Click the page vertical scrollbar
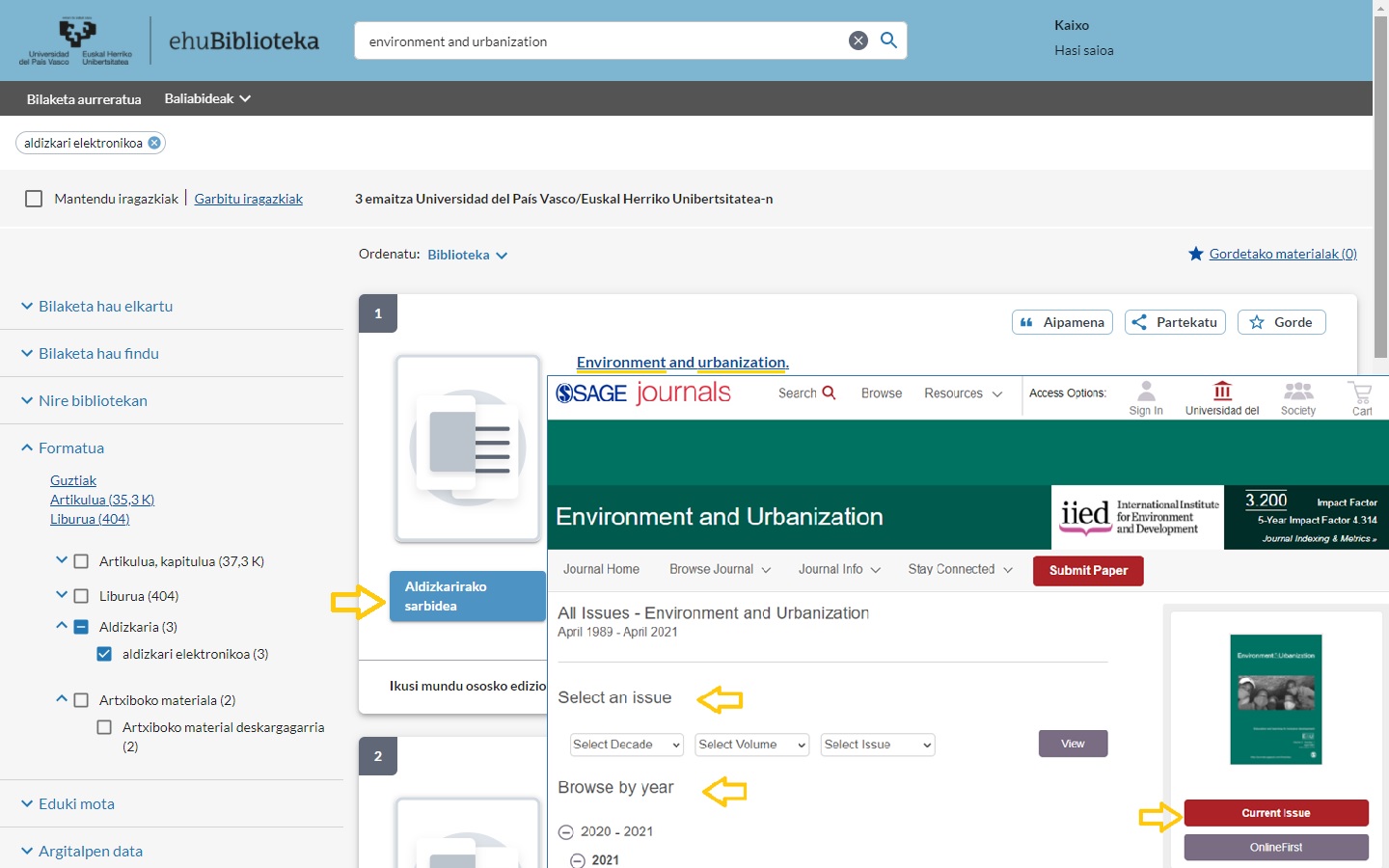Image resolution: width=1389 pixels, height=868 pixels. coord(1380,193)
